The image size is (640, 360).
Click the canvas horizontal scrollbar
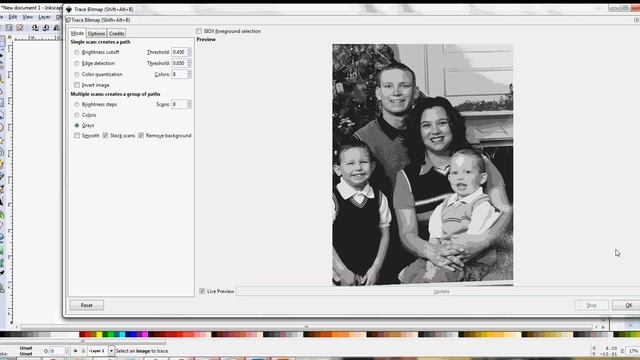[306, 327]
